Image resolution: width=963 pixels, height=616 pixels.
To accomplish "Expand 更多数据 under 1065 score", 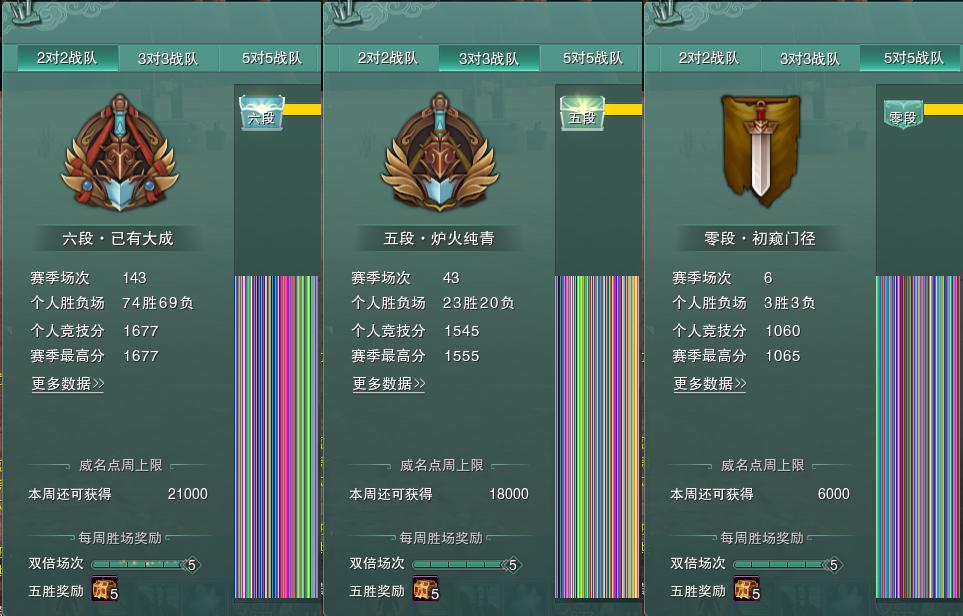I will point(710,384).
